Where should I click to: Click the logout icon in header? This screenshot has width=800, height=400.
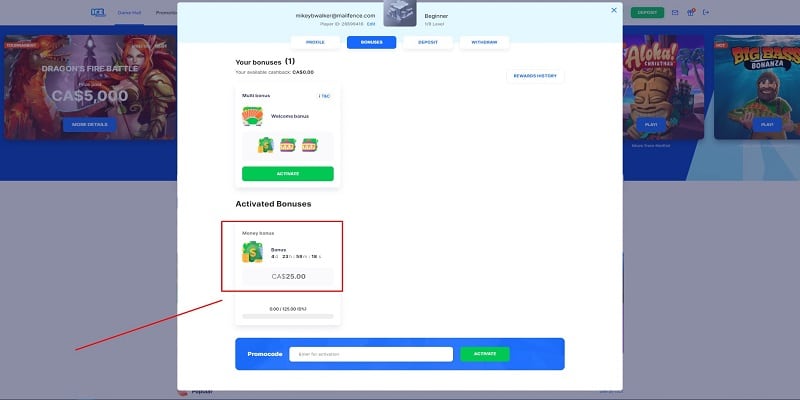click(706, 12)
